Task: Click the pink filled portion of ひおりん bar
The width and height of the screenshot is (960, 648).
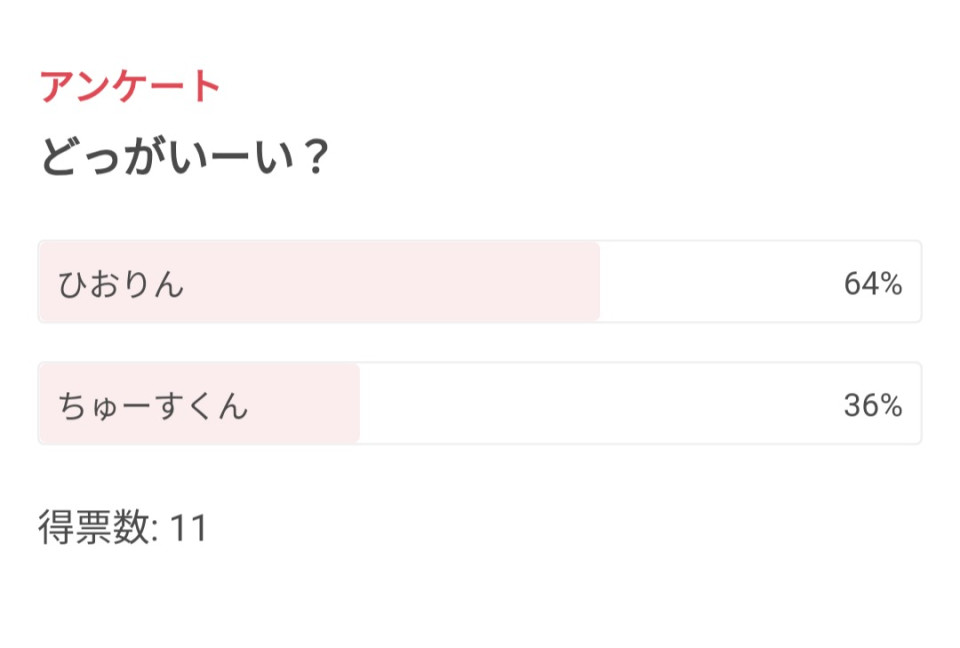Action: tap(400, 282)
